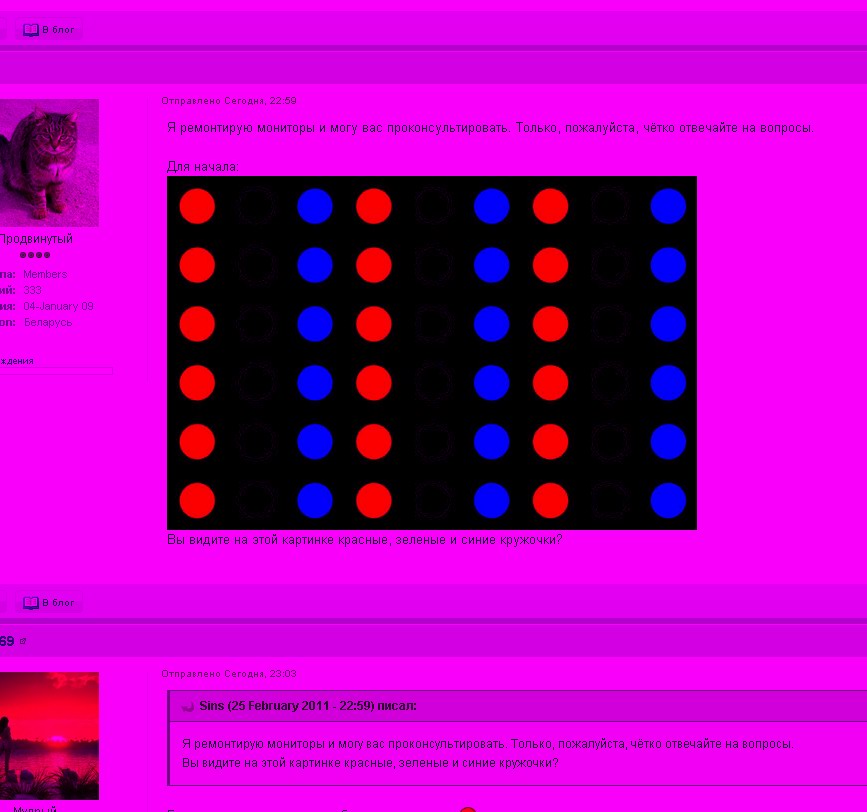The width and height of the screenshot is (867, 812).
Task: Open the «В блог» link above the second post
Action: (x=57, y=602)
